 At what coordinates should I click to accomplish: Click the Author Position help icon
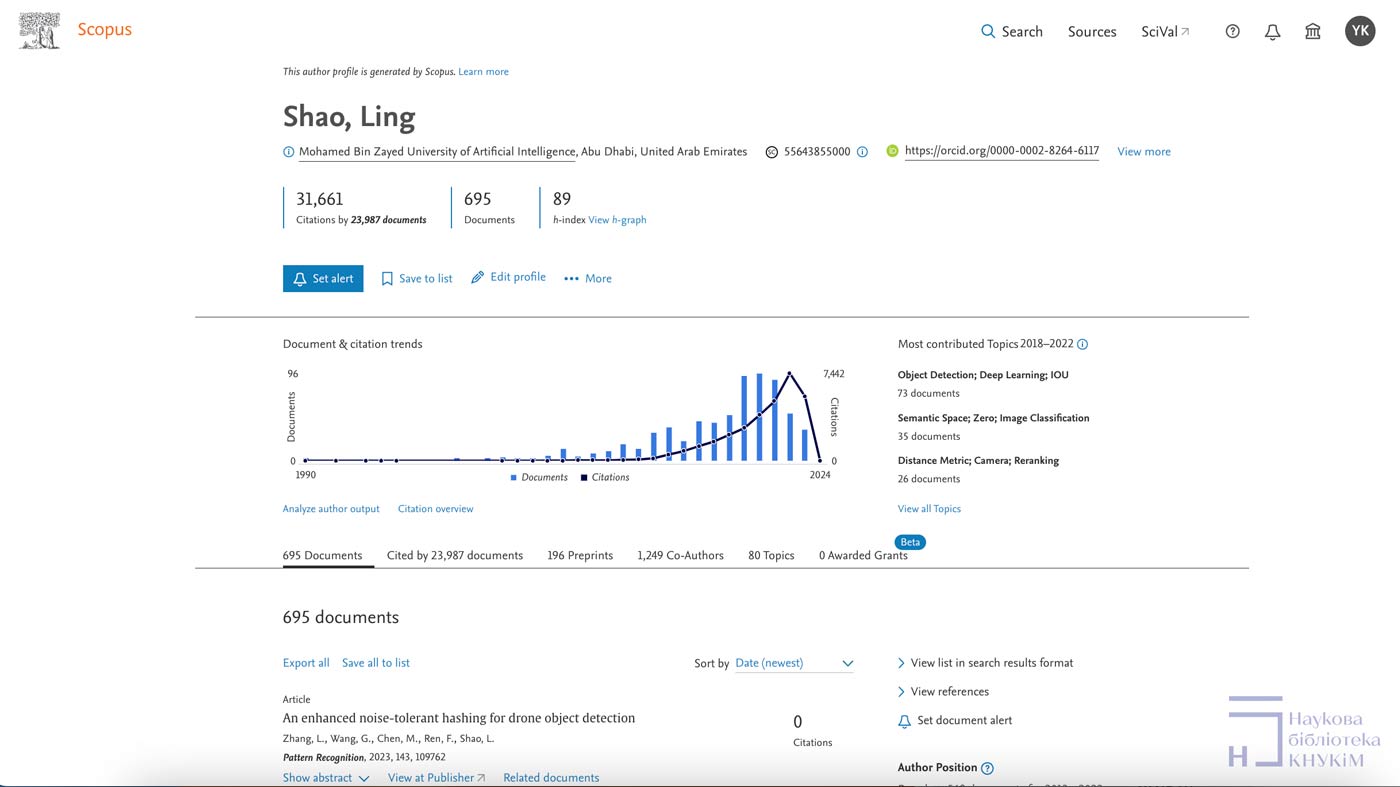point(987,768)
